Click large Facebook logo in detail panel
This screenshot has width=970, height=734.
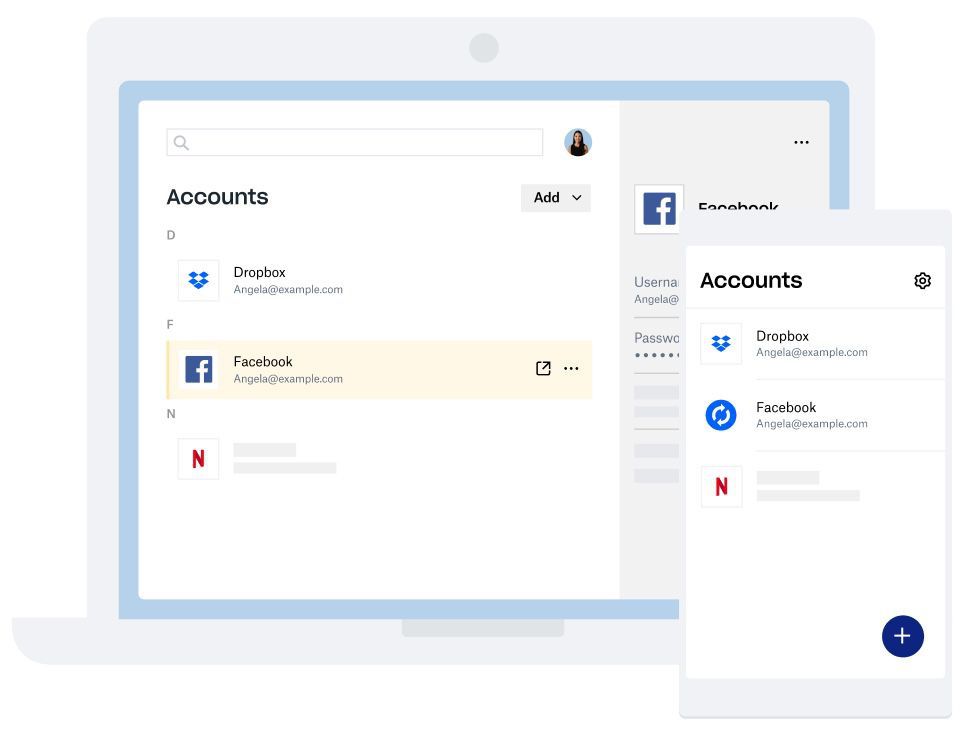coord(659,209)
